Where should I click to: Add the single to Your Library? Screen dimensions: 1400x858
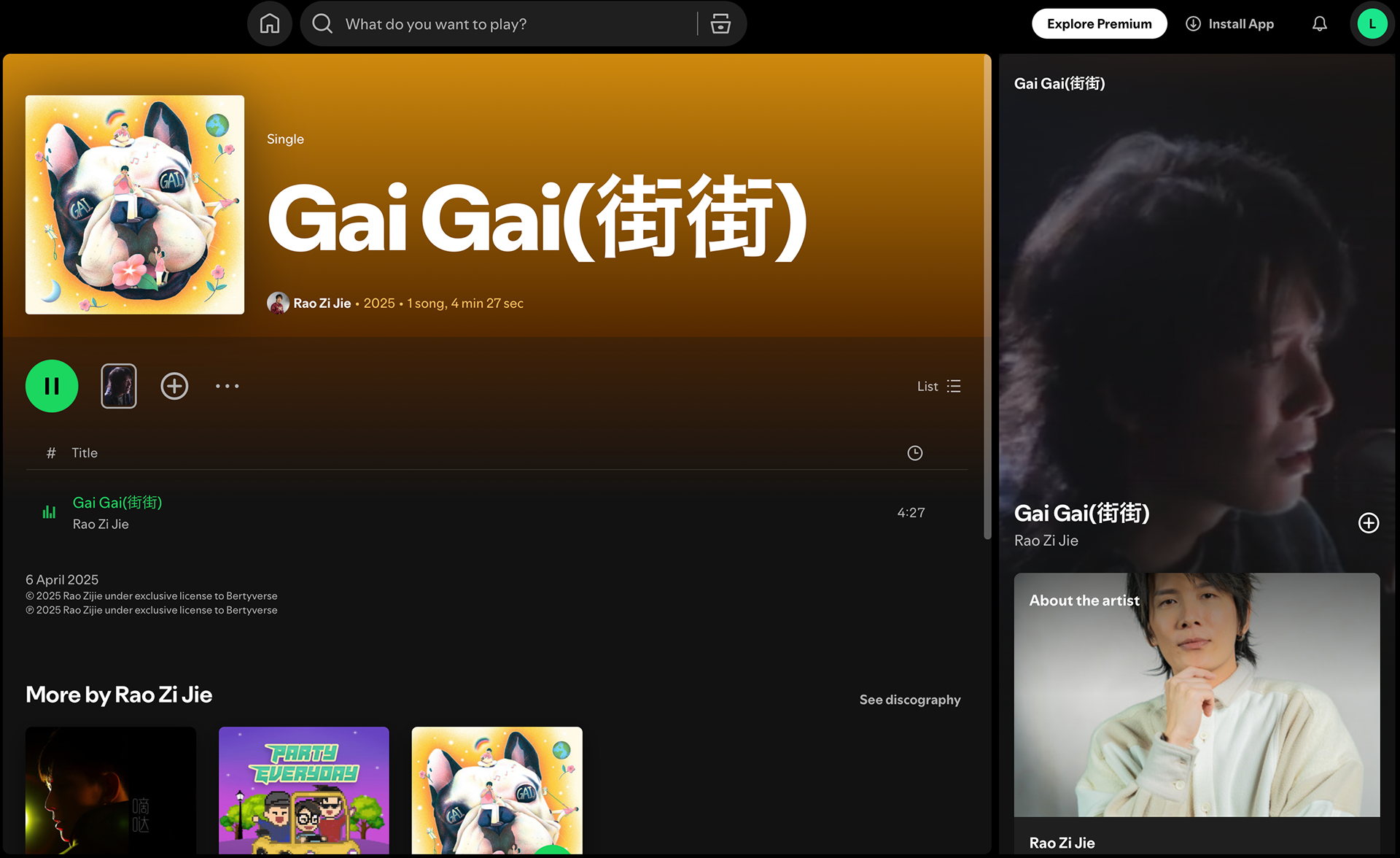click(174, 386)
